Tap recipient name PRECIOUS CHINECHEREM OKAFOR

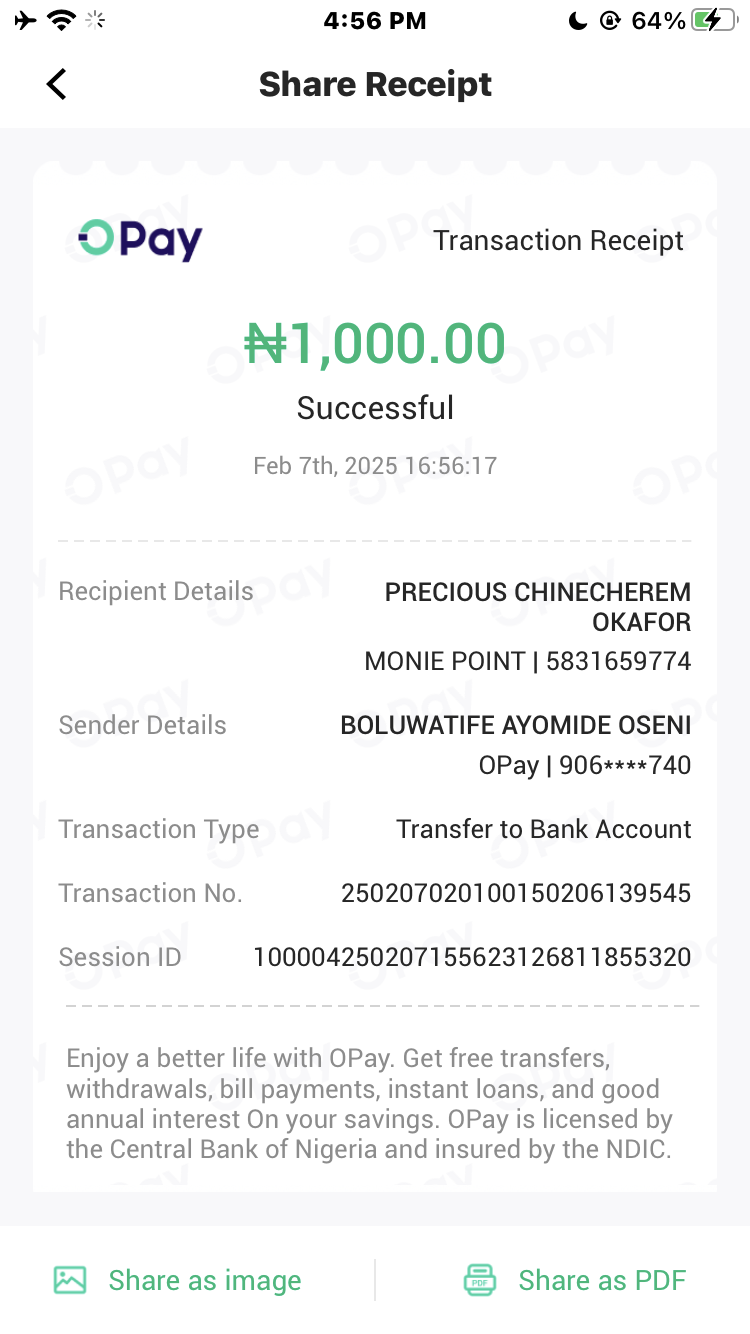coord(538,606)
